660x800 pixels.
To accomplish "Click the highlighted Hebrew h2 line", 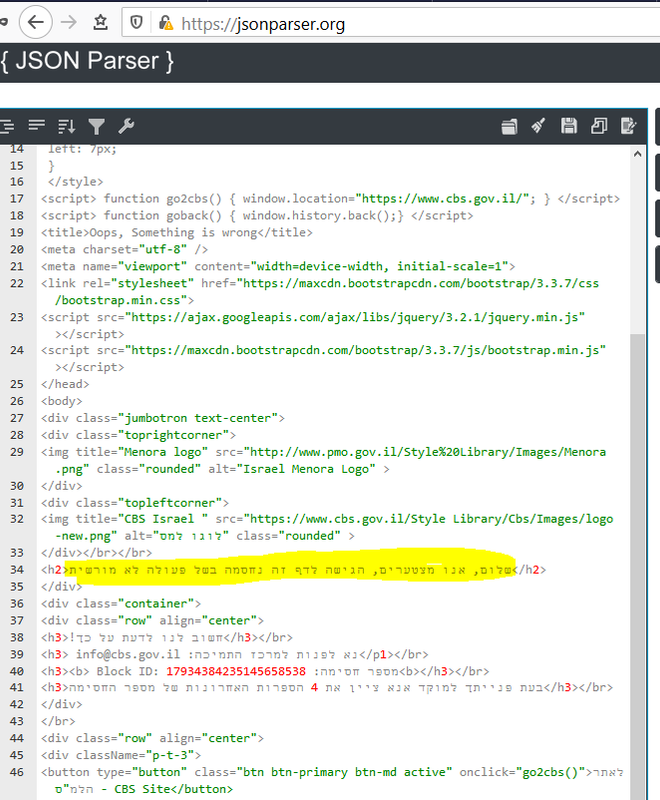I will [293, 570].
